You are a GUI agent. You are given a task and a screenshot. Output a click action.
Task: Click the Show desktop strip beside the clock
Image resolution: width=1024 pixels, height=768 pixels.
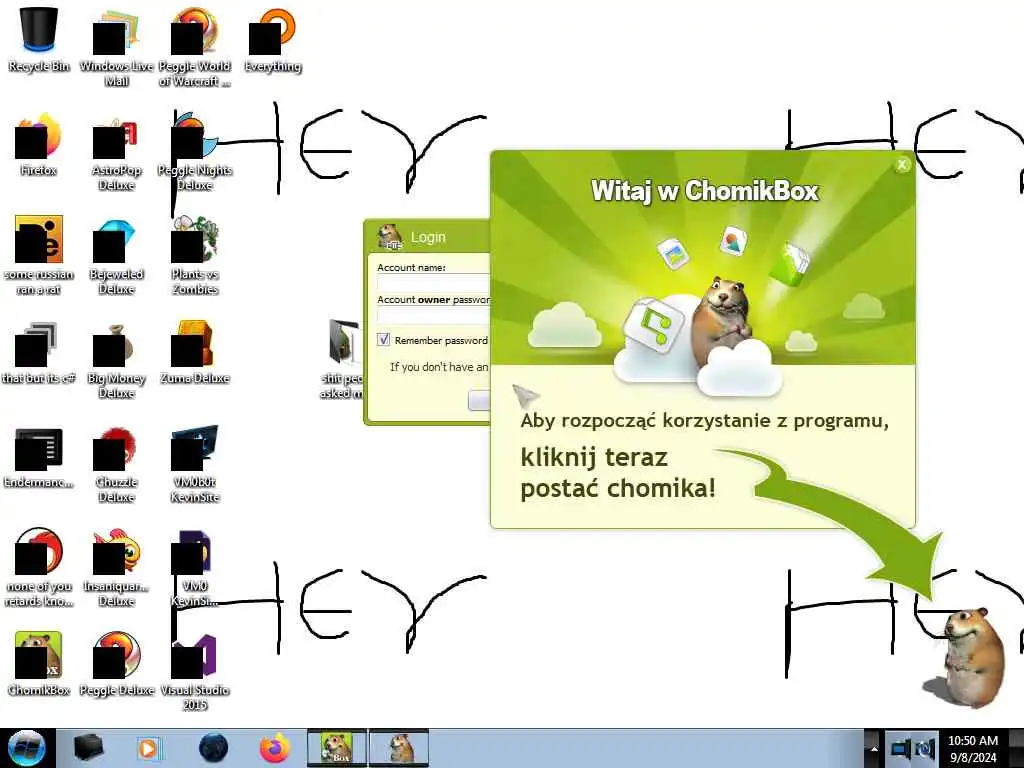coord(1016,748)
